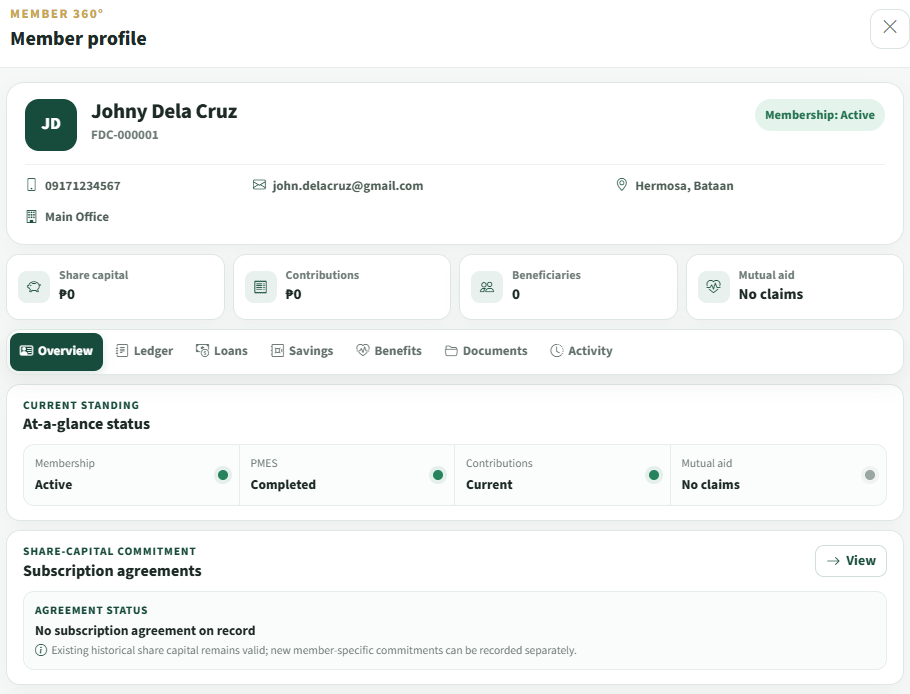Image resolution: width=910 pixels, height=694 pixels.
Task: Click the Main Office branch text
Action: (x=77, y=216)
